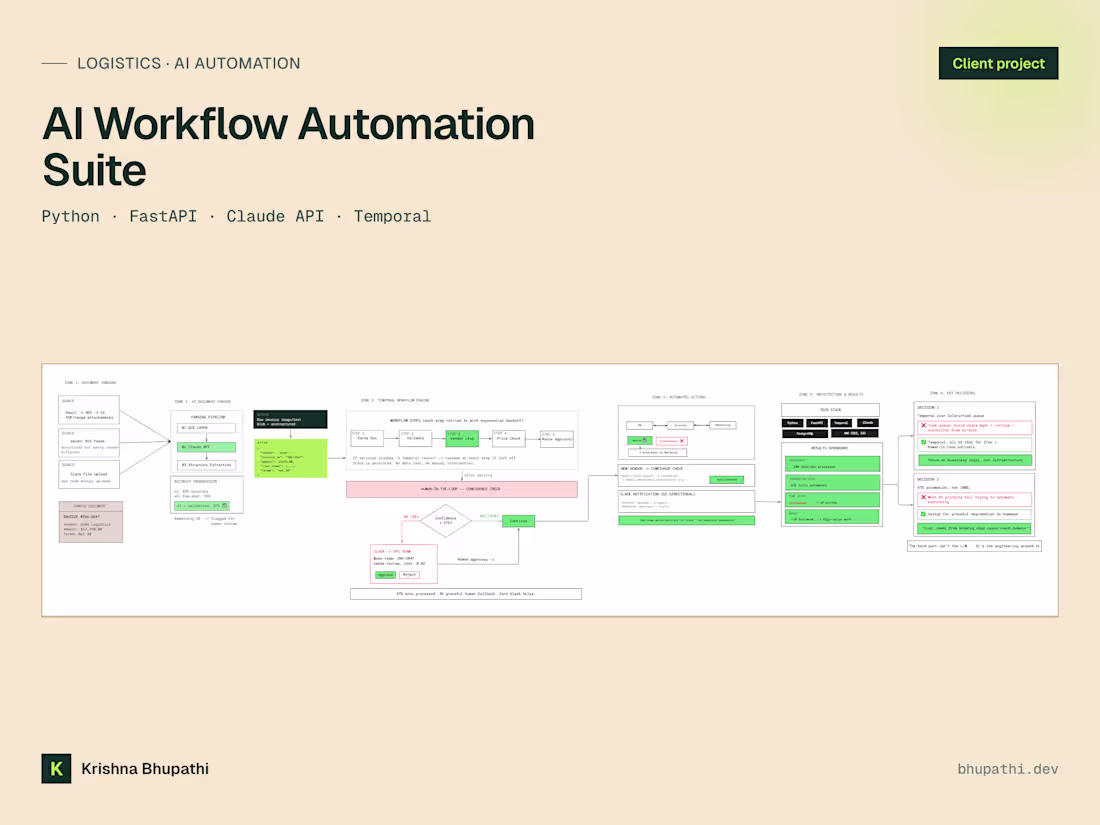Click the sample document invoice card
This screenshot has width=1100, height=825.
click(90, 522)
